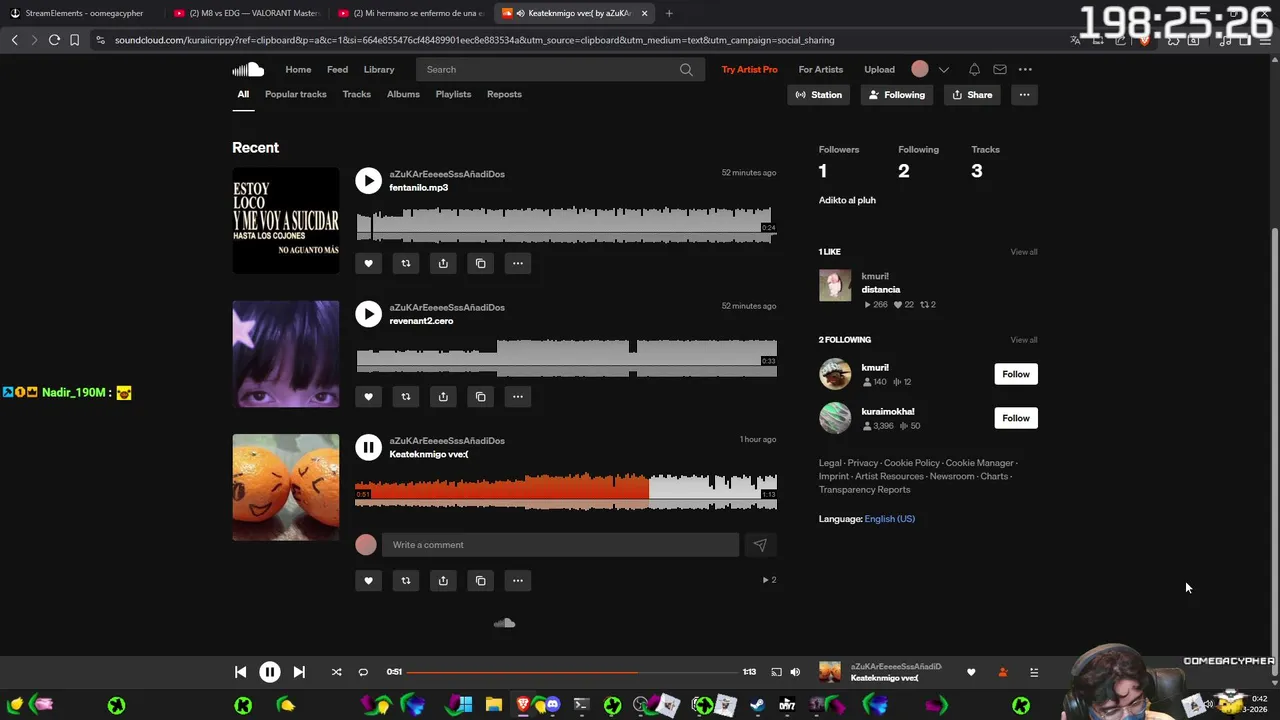Open the header more options menu

[1025, 69]
